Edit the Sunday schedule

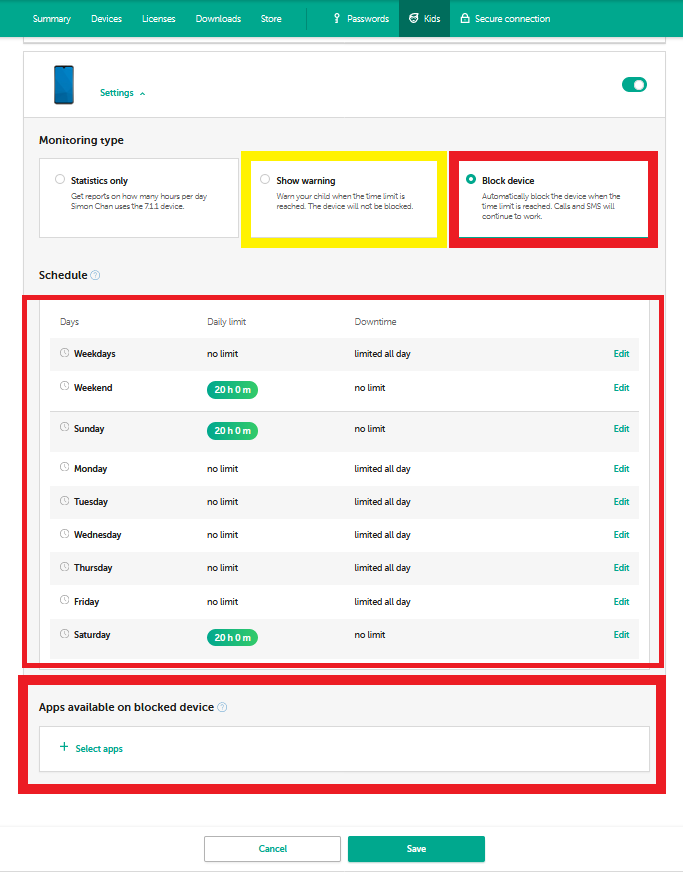coord(621,429)
